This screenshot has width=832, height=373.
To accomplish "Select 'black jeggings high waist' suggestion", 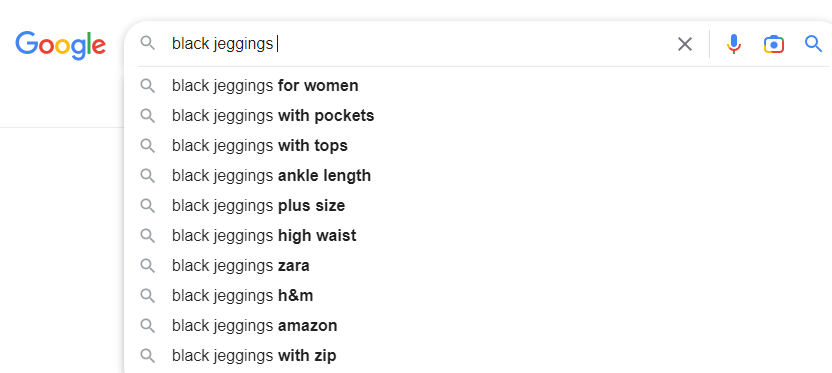I will pyautogui.click(x=478, y=236).
